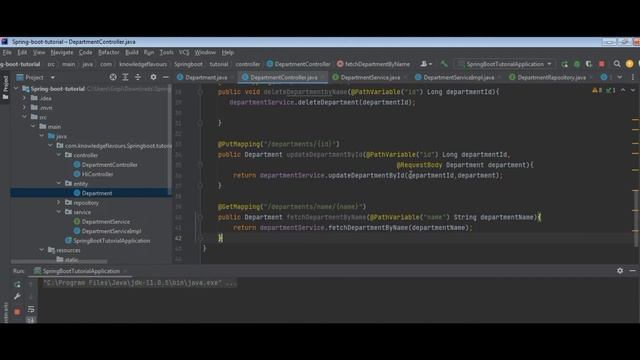Collapse the entity package

click(x=59, y=183)
